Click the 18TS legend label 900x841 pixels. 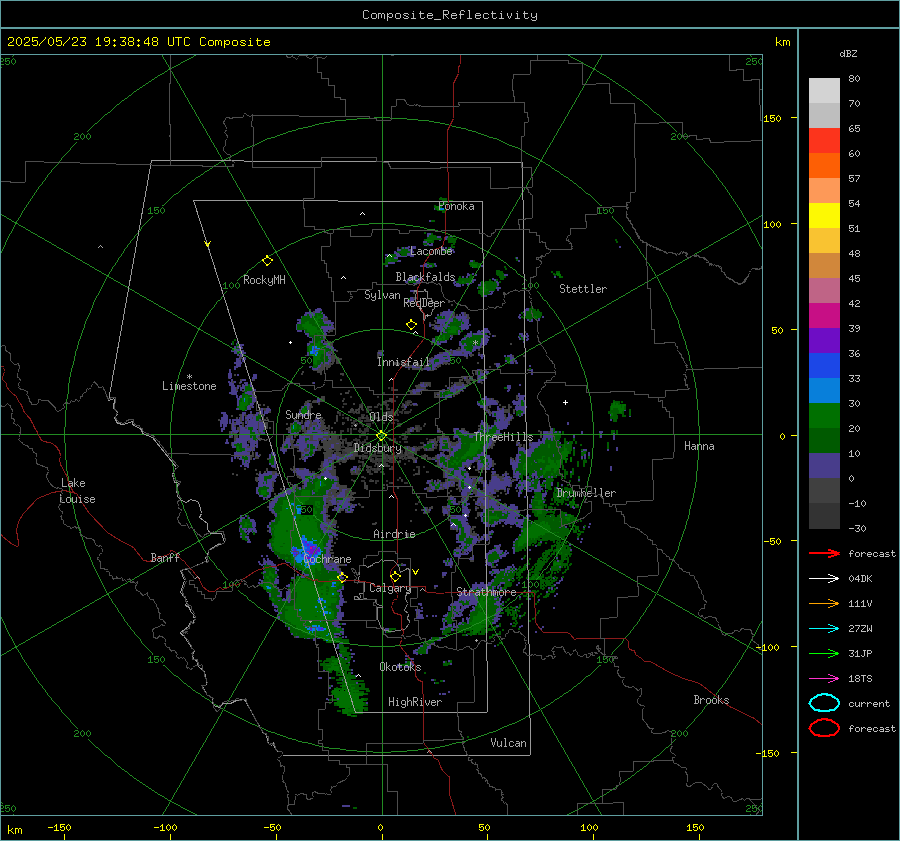860,679
